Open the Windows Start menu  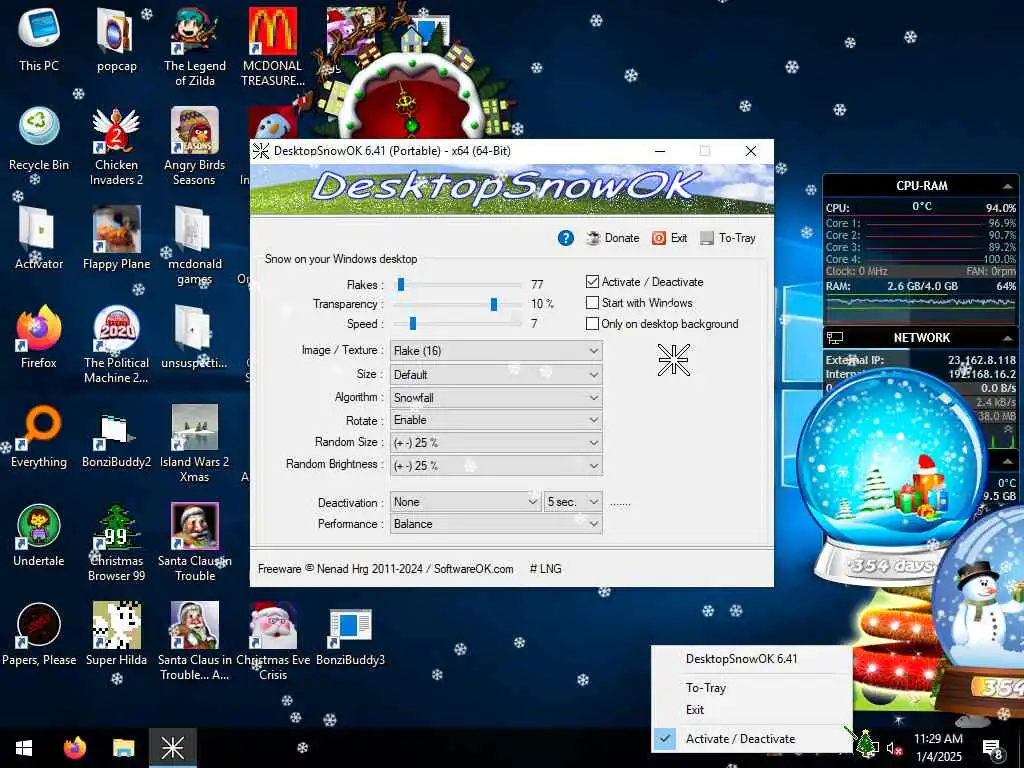[24, 748]
